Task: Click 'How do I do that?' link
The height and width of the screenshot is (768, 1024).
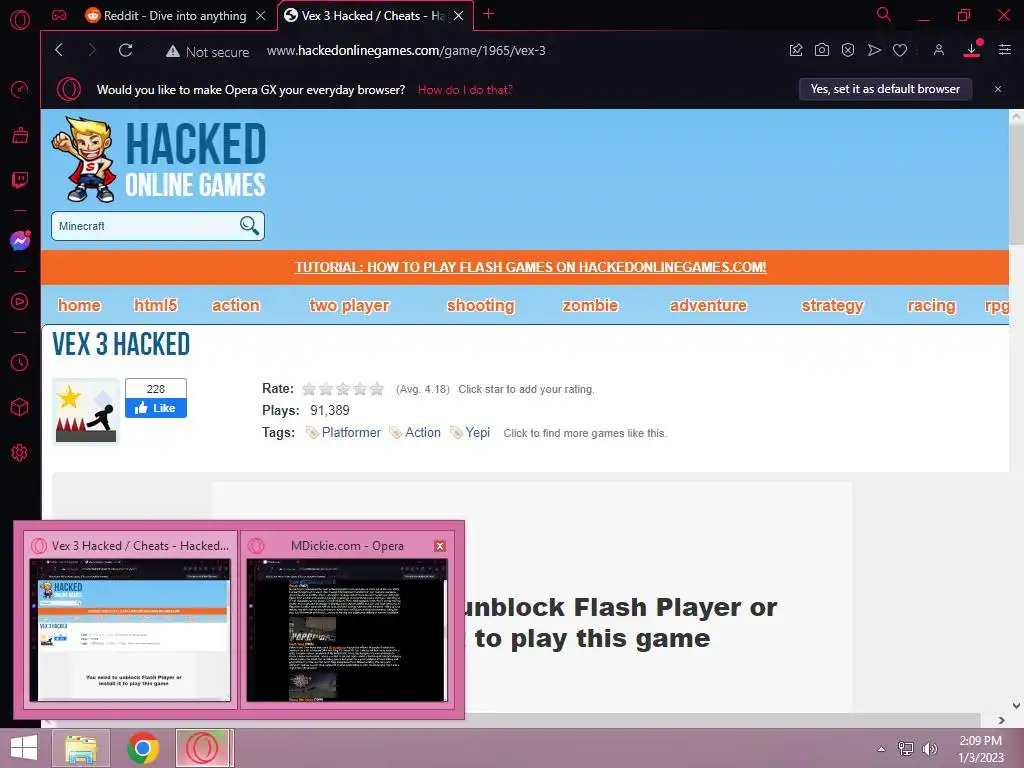Action: pos(465,89)
